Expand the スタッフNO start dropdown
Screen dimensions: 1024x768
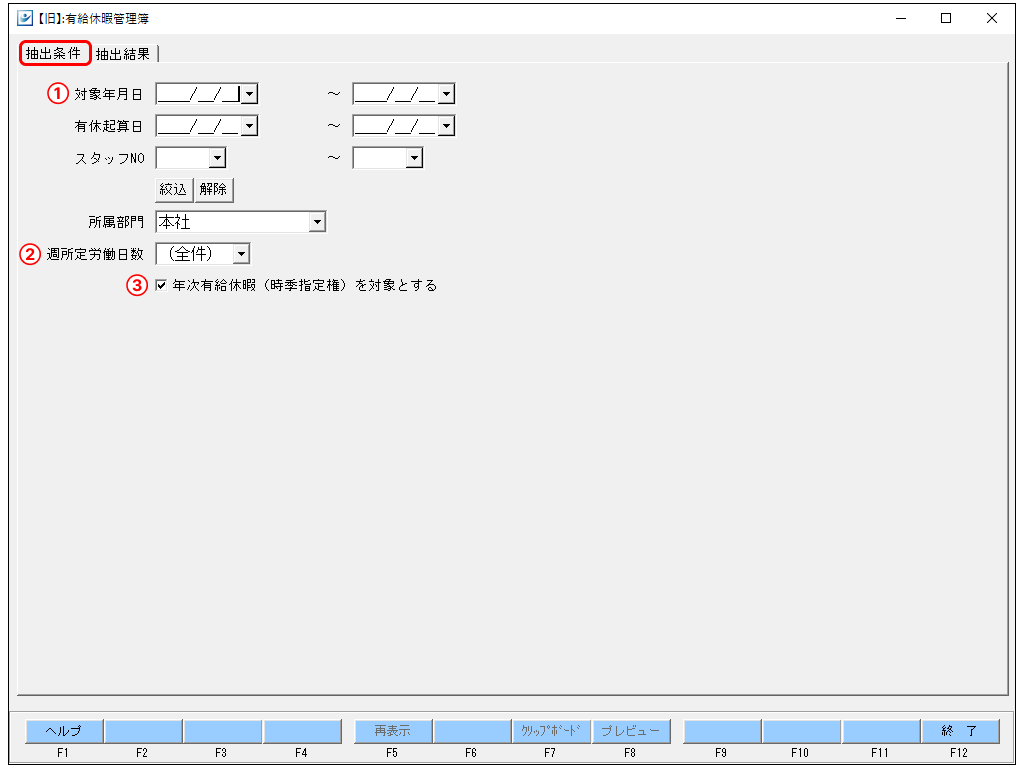217,157
